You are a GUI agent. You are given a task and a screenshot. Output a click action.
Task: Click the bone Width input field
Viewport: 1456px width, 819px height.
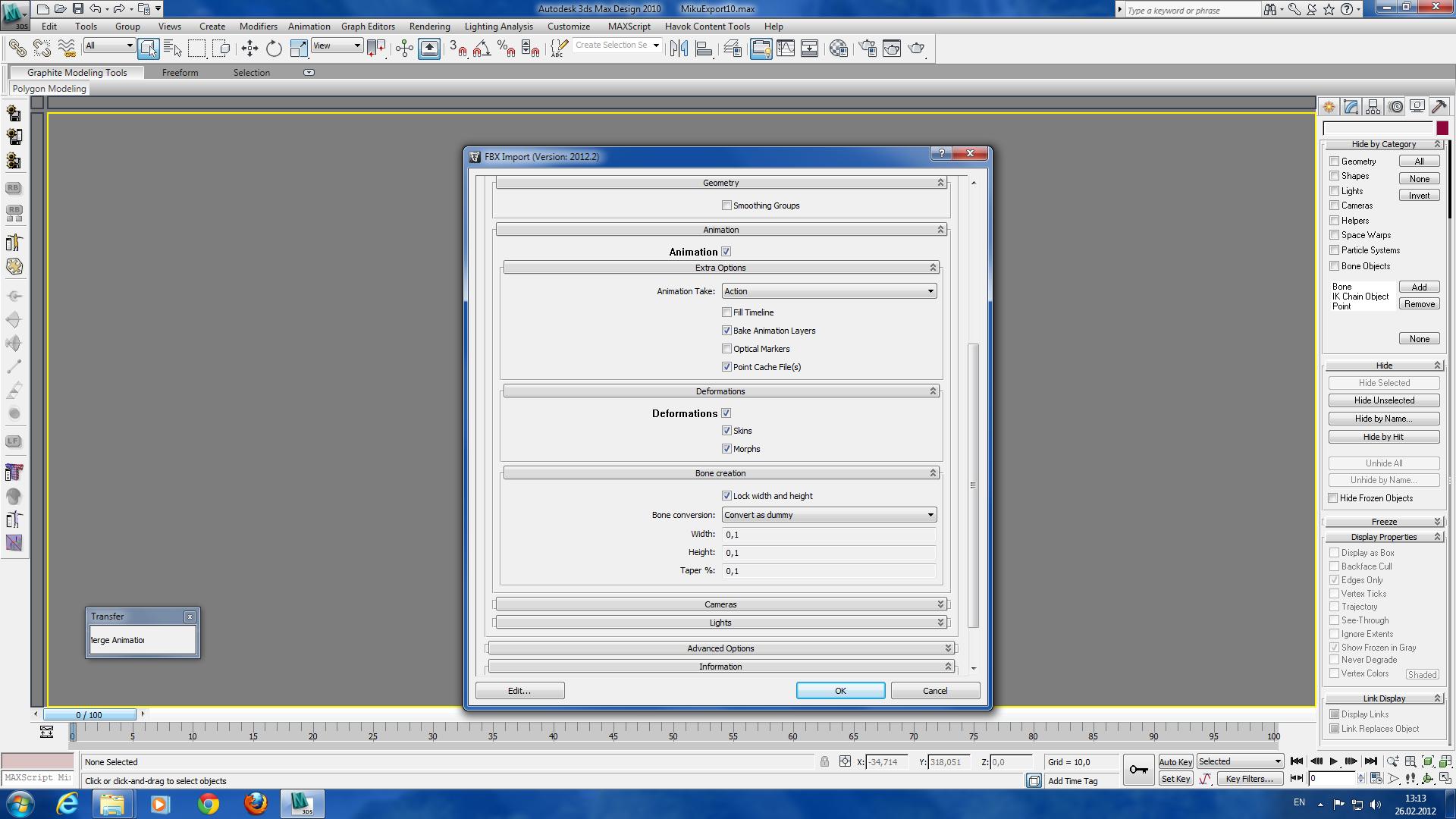click(x=829, y=535)
